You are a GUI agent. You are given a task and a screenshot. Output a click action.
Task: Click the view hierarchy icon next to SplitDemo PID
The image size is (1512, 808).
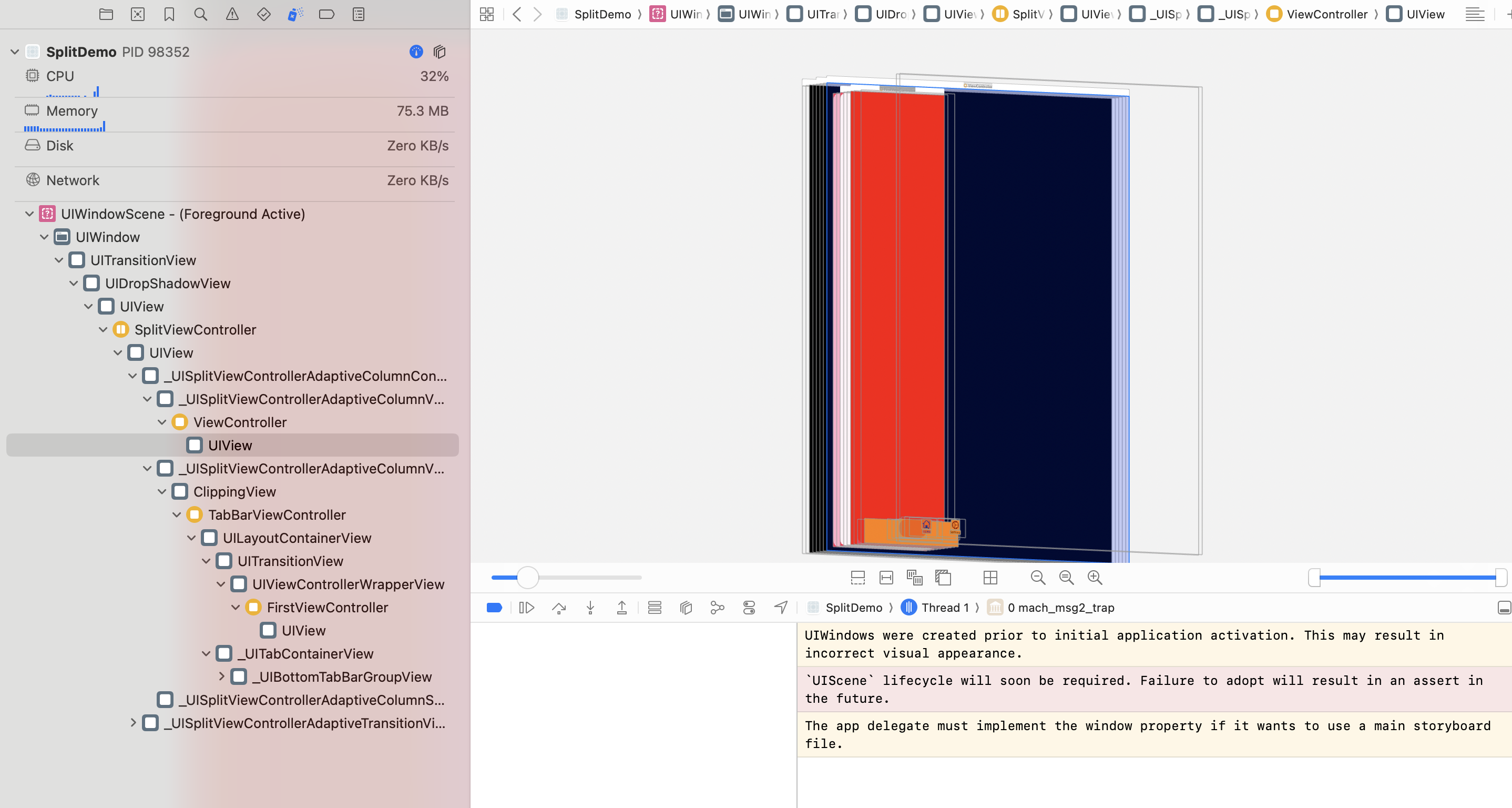[x=440, y=52]
